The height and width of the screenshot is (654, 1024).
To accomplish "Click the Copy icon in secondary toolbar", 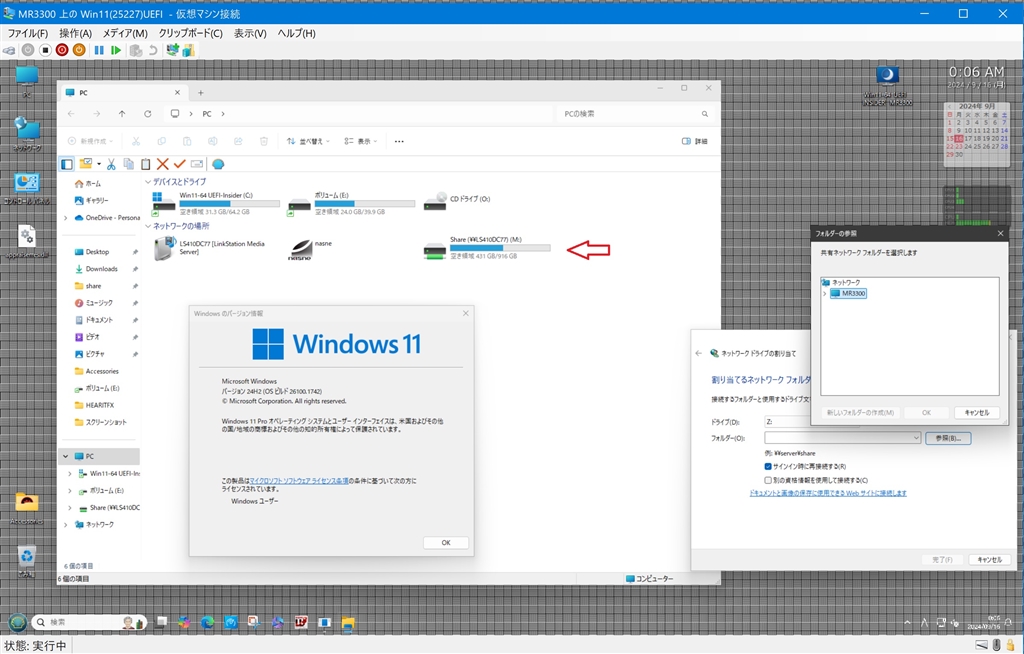I will 129,164.
